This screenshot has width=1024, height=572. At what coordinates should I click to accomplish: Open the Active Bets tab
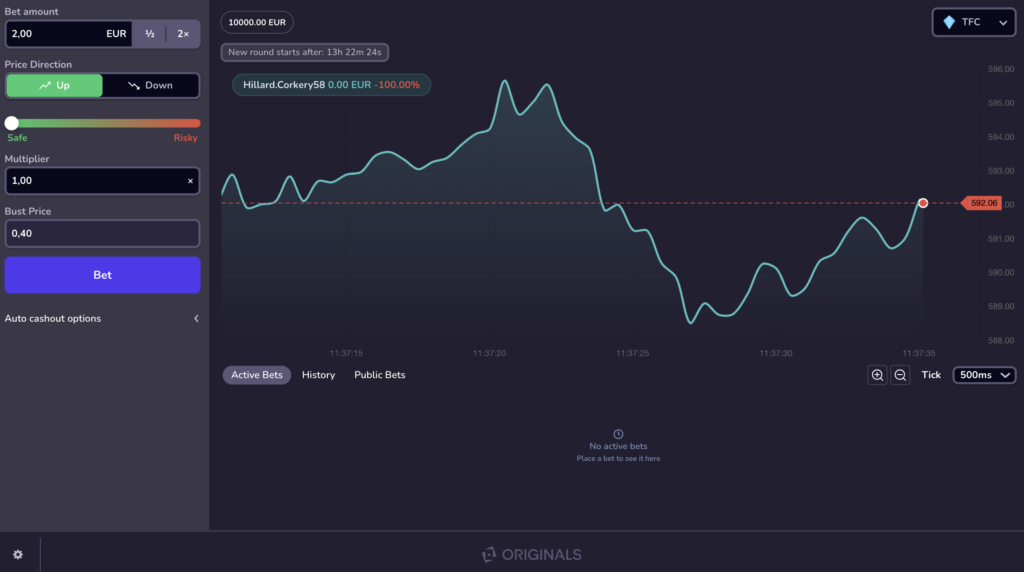click(257, 375)
